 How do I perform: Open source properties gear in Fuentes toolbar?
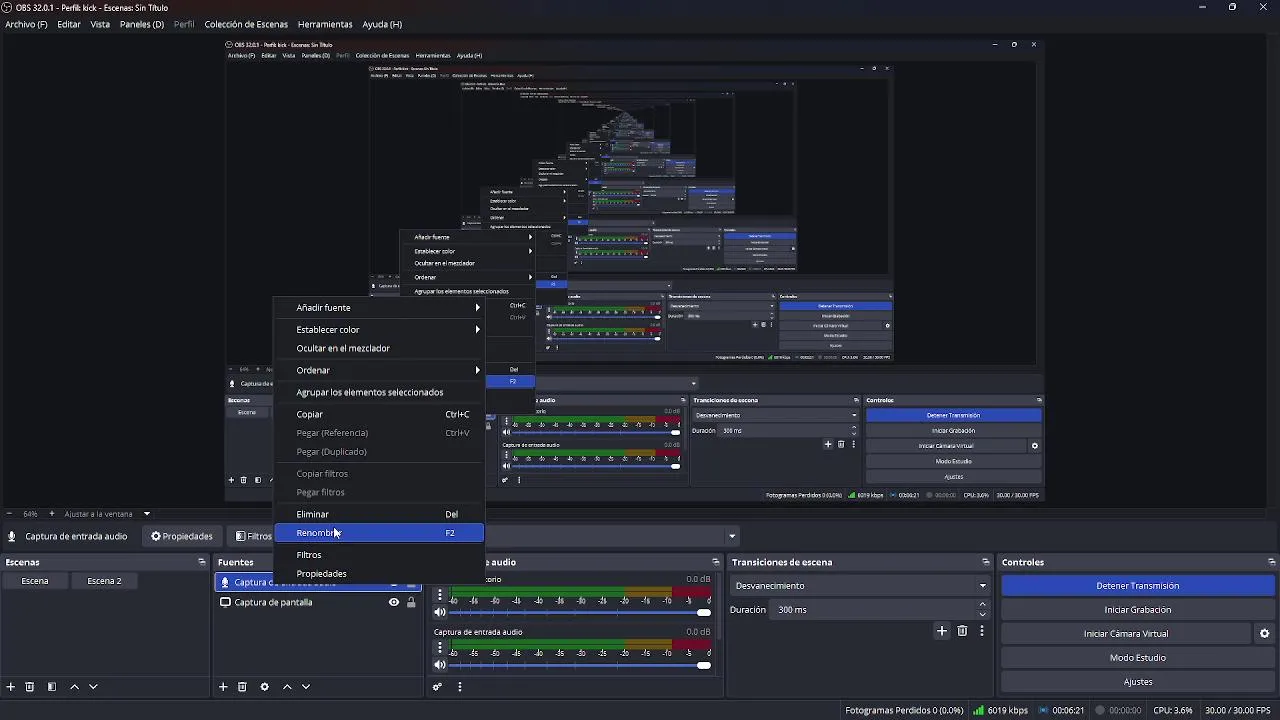pyautogui.click(x=264, y=687)
